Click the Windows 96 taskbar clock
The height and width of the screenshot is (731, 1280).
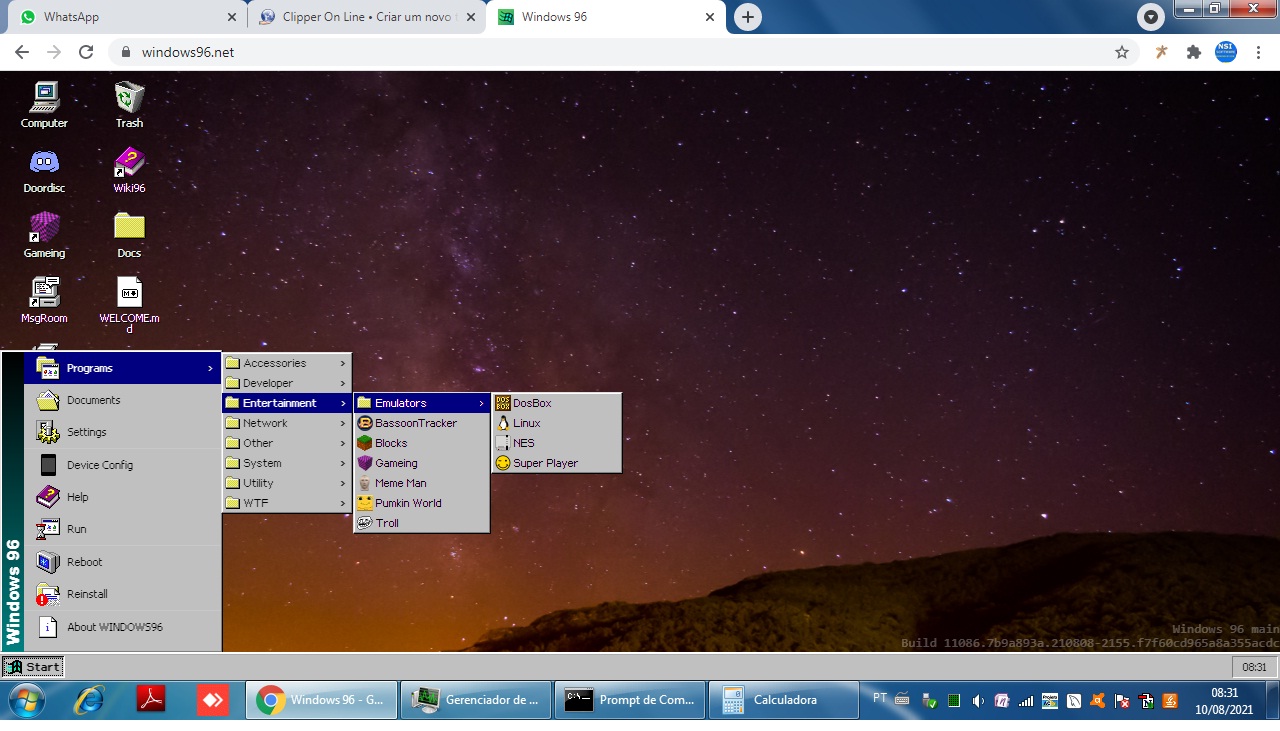coord(1254,667)
